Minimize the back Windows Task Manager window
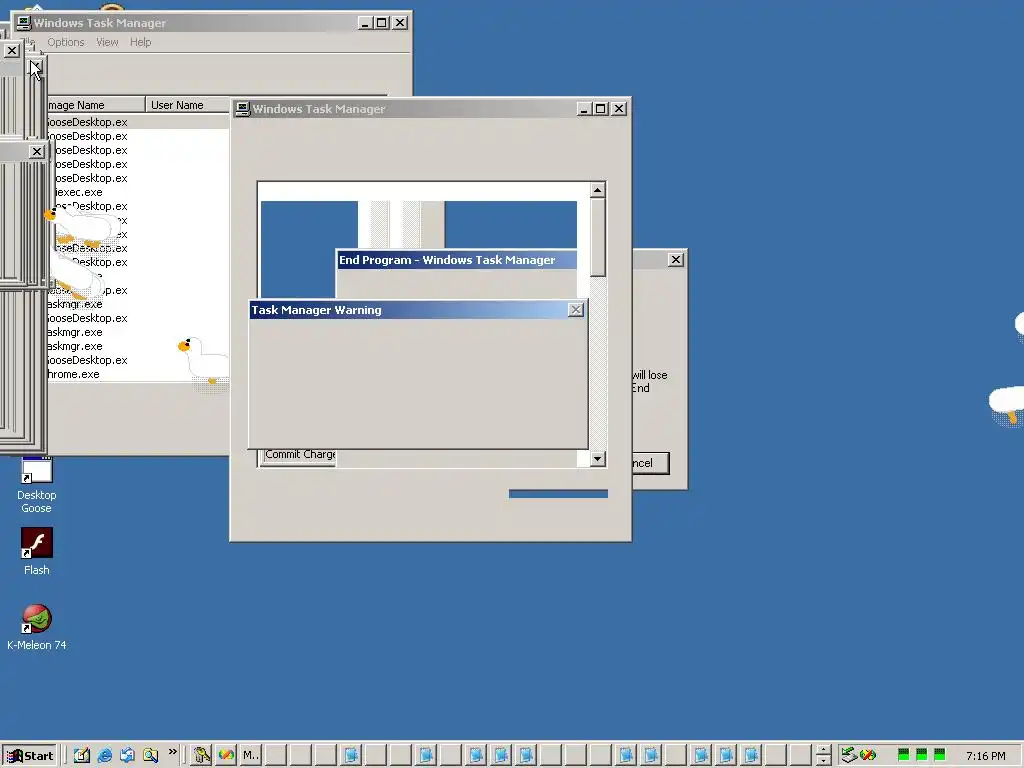 point(366,23)
